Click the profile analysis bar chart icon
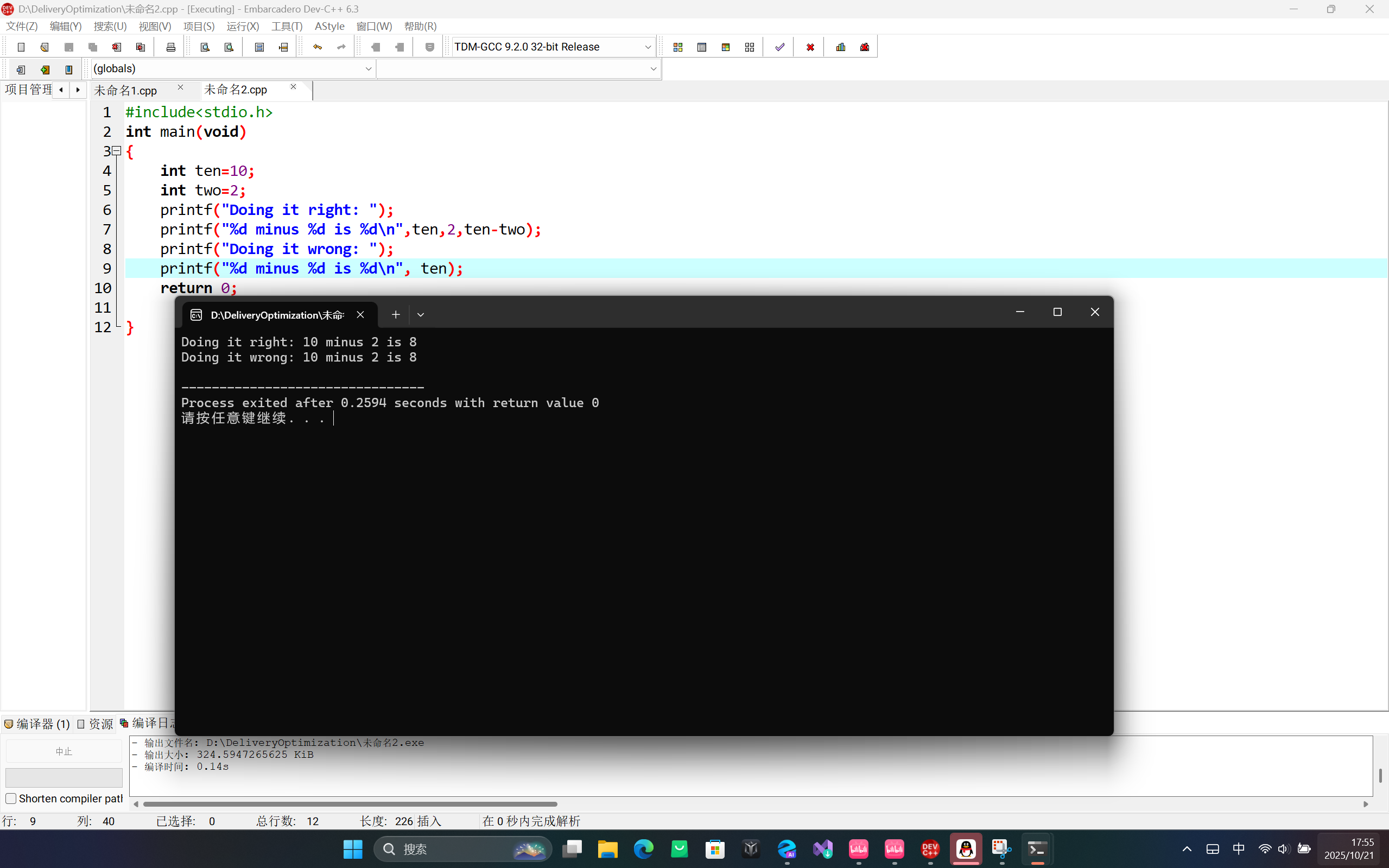This screenshot has width=1389, height=868. point(841,47)
